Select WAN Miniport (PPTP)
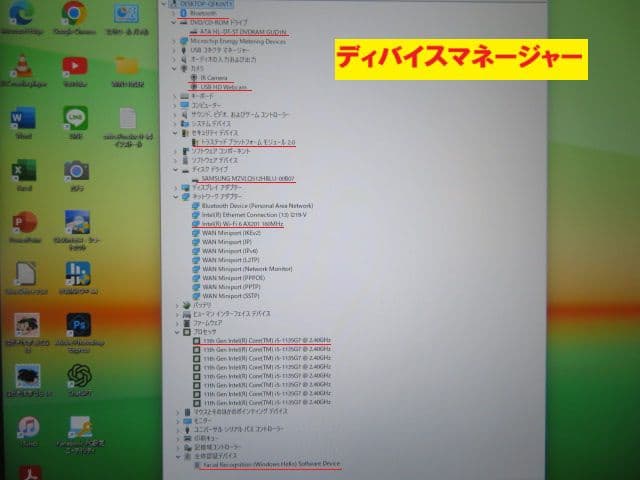Image resolution: width=640 pixels, height=480 pixels. pos(227,287)
